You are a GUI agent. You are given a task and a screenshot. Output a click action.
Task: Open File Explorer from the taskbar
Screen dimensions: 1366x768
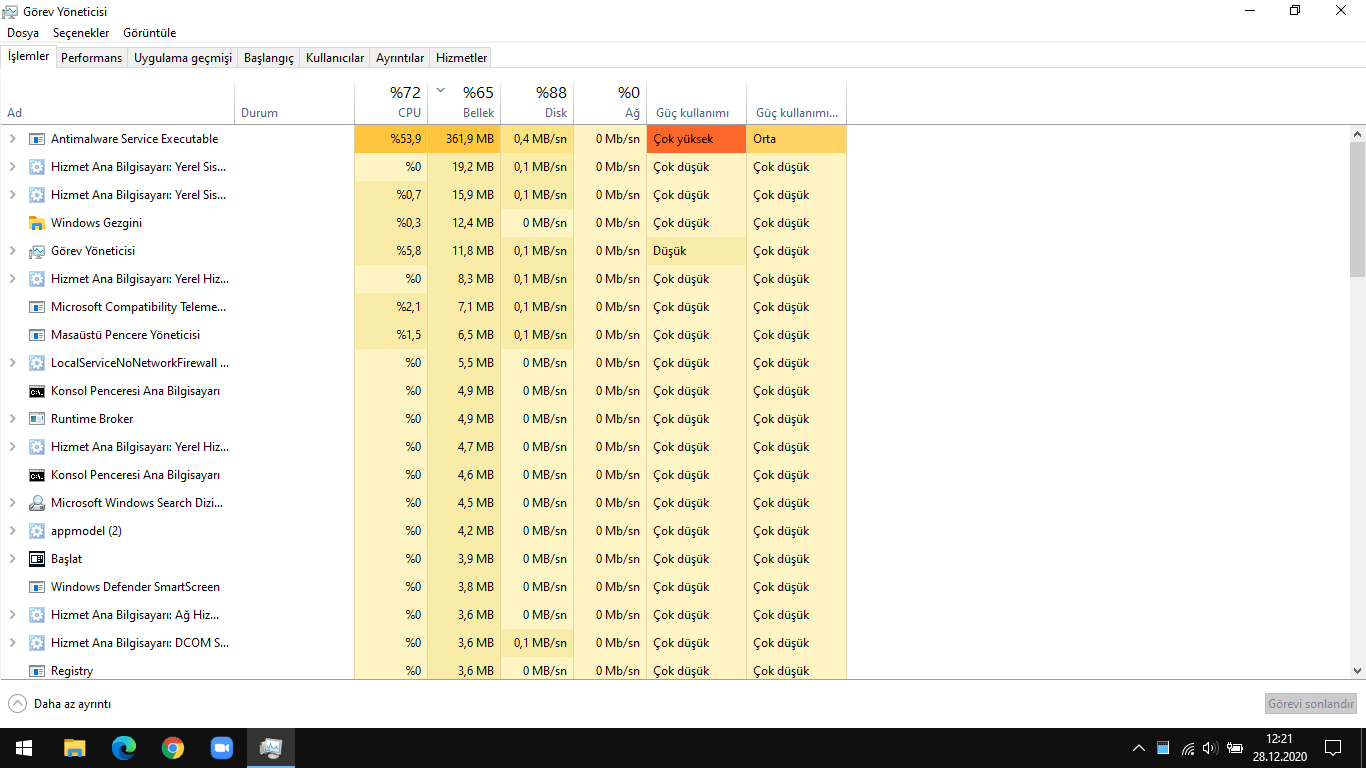[74, 748]
